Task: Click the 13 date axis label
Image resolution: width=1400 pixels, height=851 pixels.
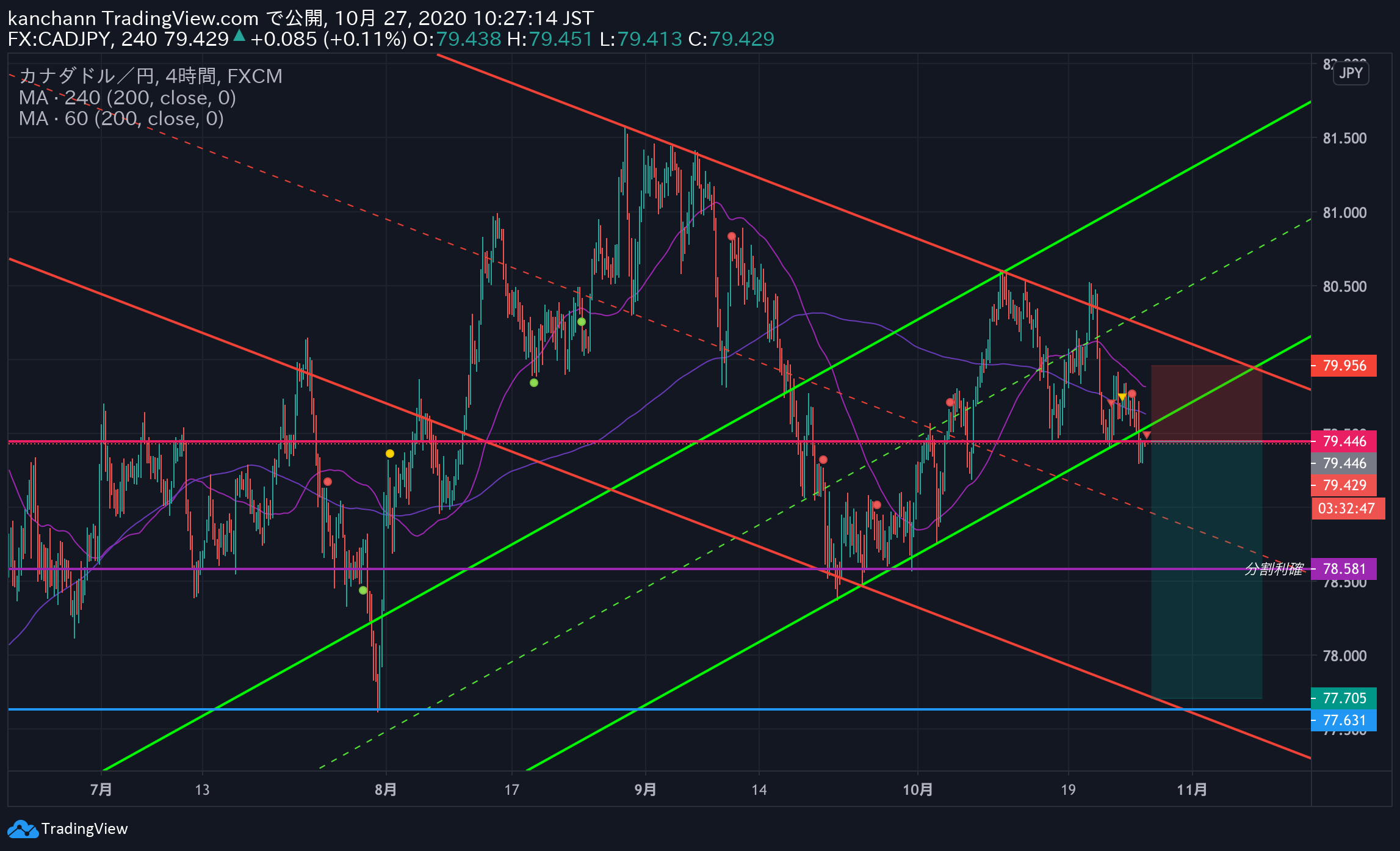Action: click(x=202, y=790)
